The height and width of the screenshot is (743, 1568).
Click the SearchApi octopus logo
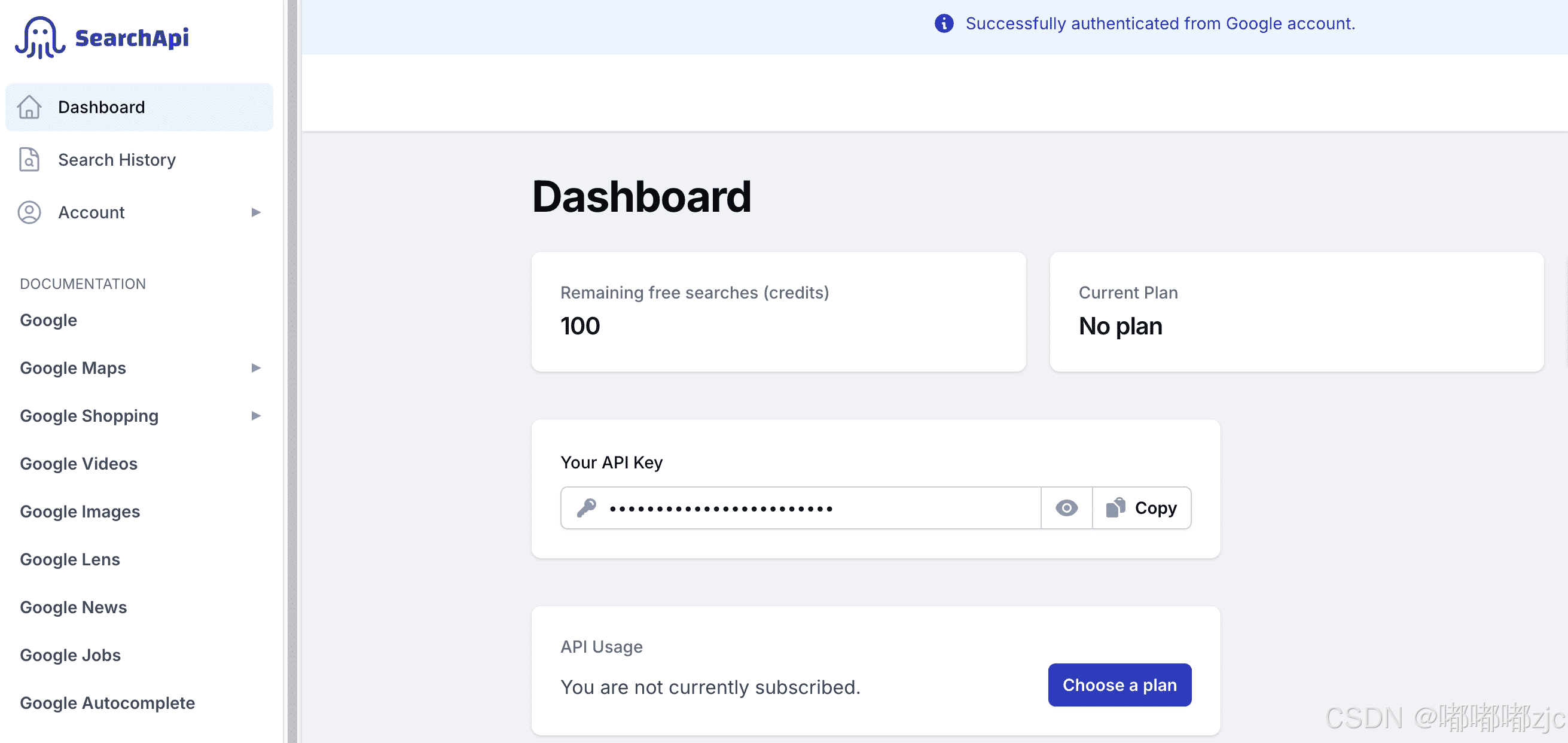(40, 36)
